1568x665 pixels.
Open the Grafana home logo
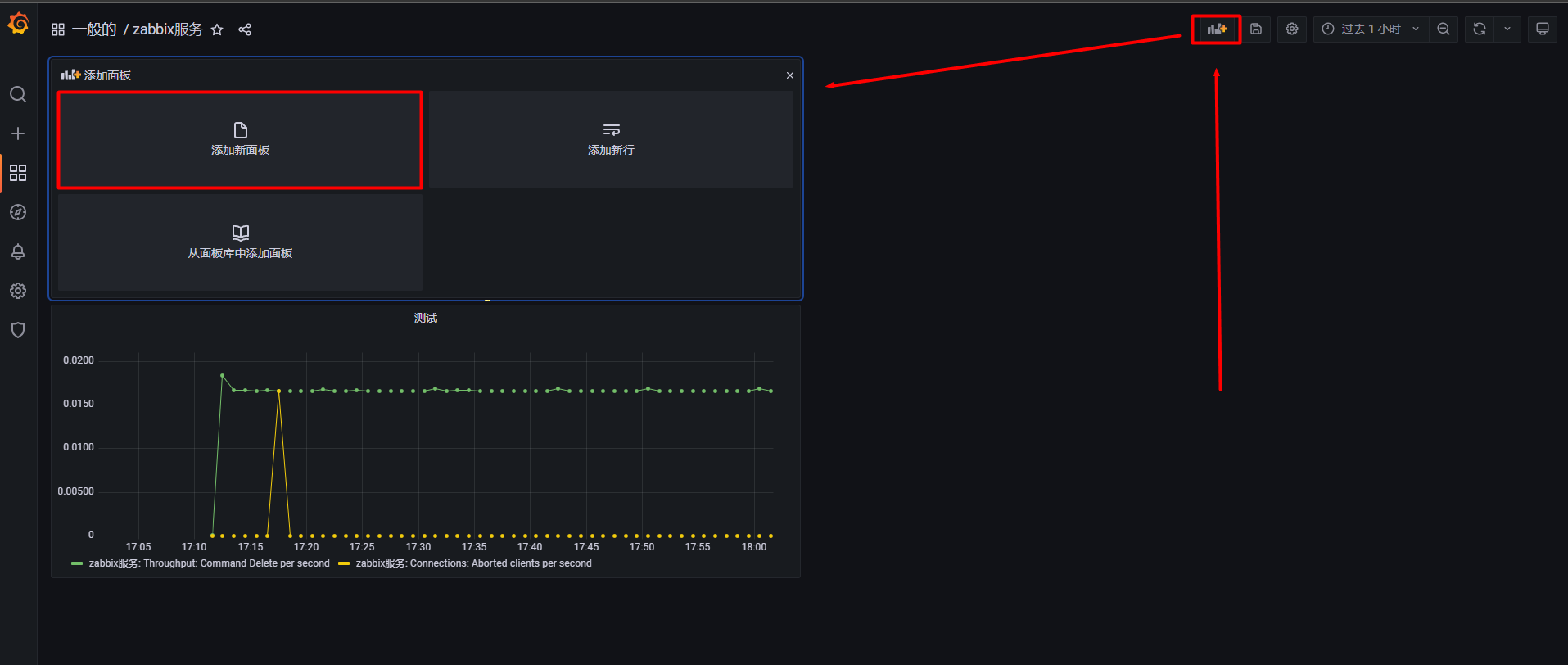click(x=18, y=25)
